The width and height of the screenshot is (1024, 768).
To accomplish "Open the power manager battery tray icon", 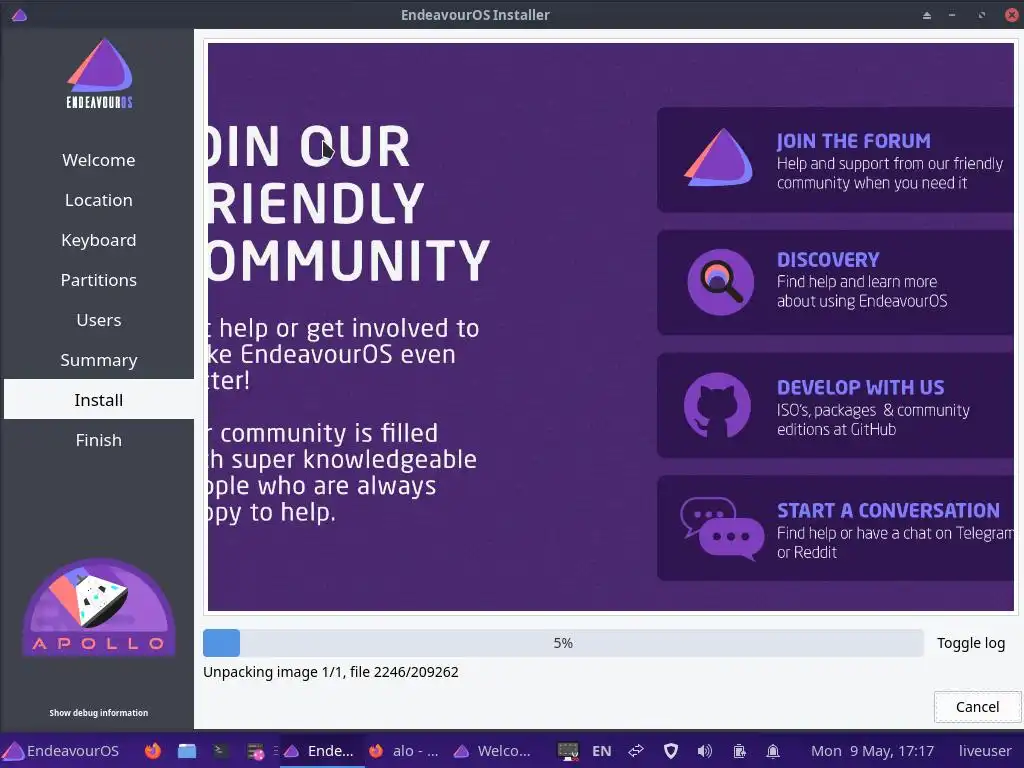I will pyautogui.click(x=739, y=751).
